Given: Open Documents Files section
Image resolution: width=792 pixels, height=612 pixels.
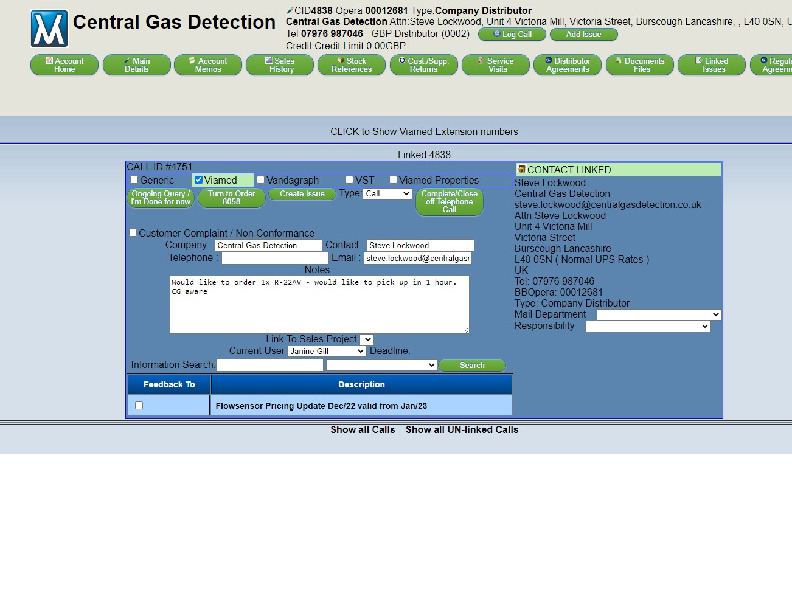Looking at the screenshot, I should (x=640, y=65).
